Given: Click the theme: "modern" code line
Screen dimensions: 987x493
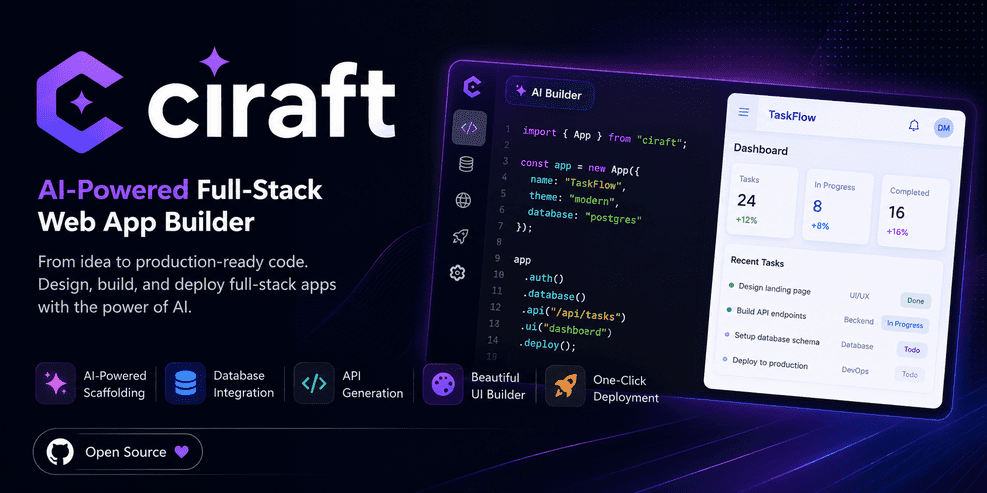Looking at the screenshot, I should coord(573,200).
